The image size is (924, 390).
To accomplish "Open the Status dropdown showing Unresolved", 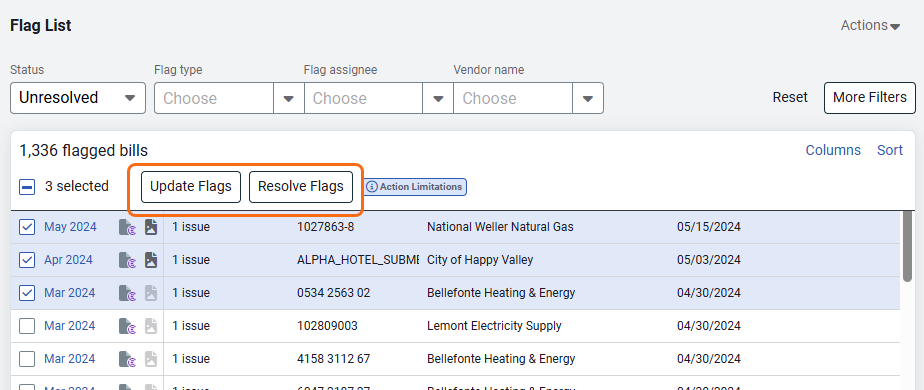I will [x=78, y=98].
